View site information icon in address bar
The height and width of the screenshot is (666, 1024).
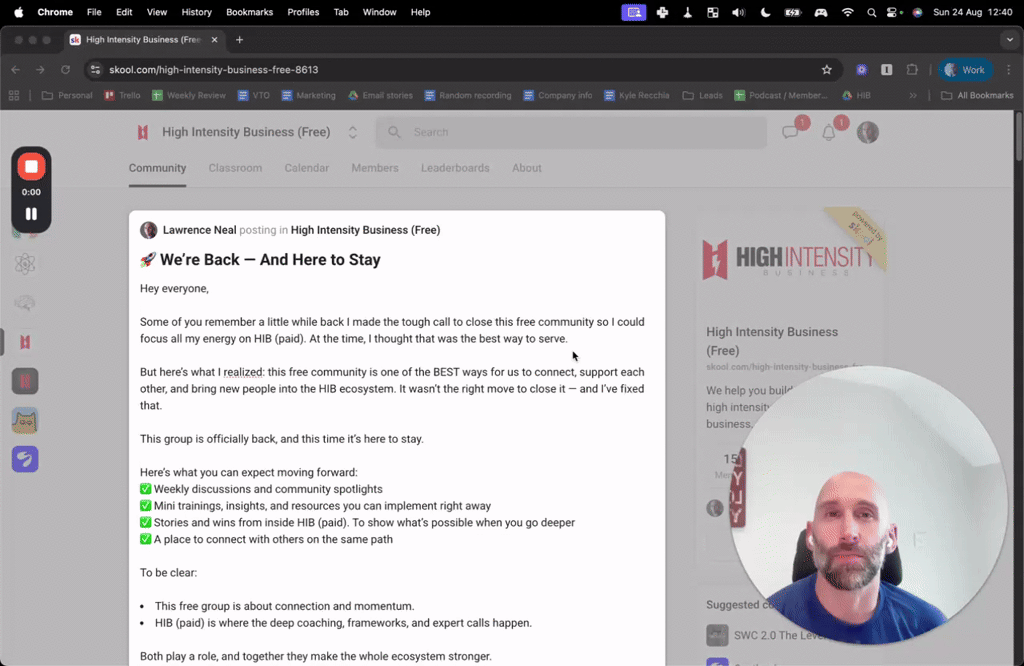[x=95, y=70]
